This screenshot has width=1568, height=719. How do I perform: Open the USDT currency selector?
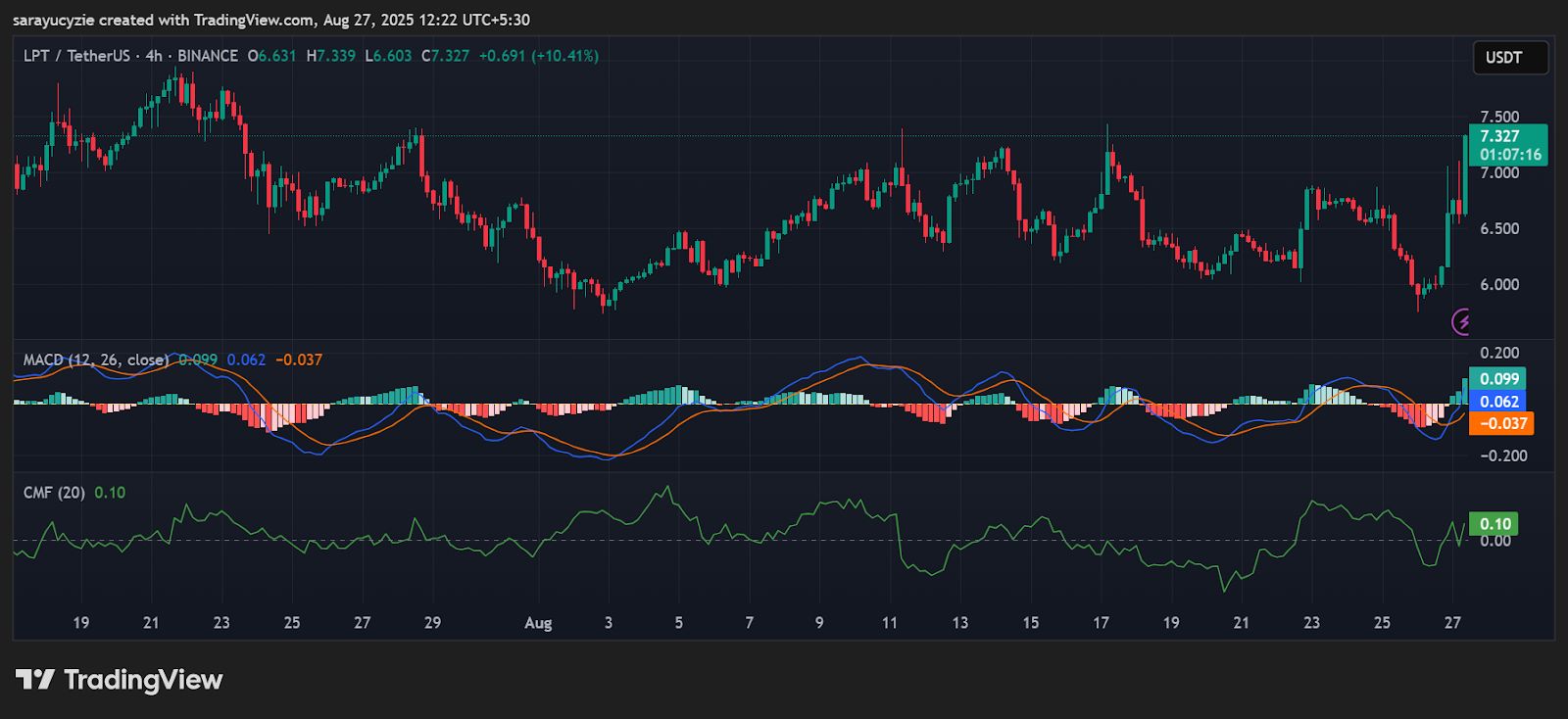point(1510,58)
